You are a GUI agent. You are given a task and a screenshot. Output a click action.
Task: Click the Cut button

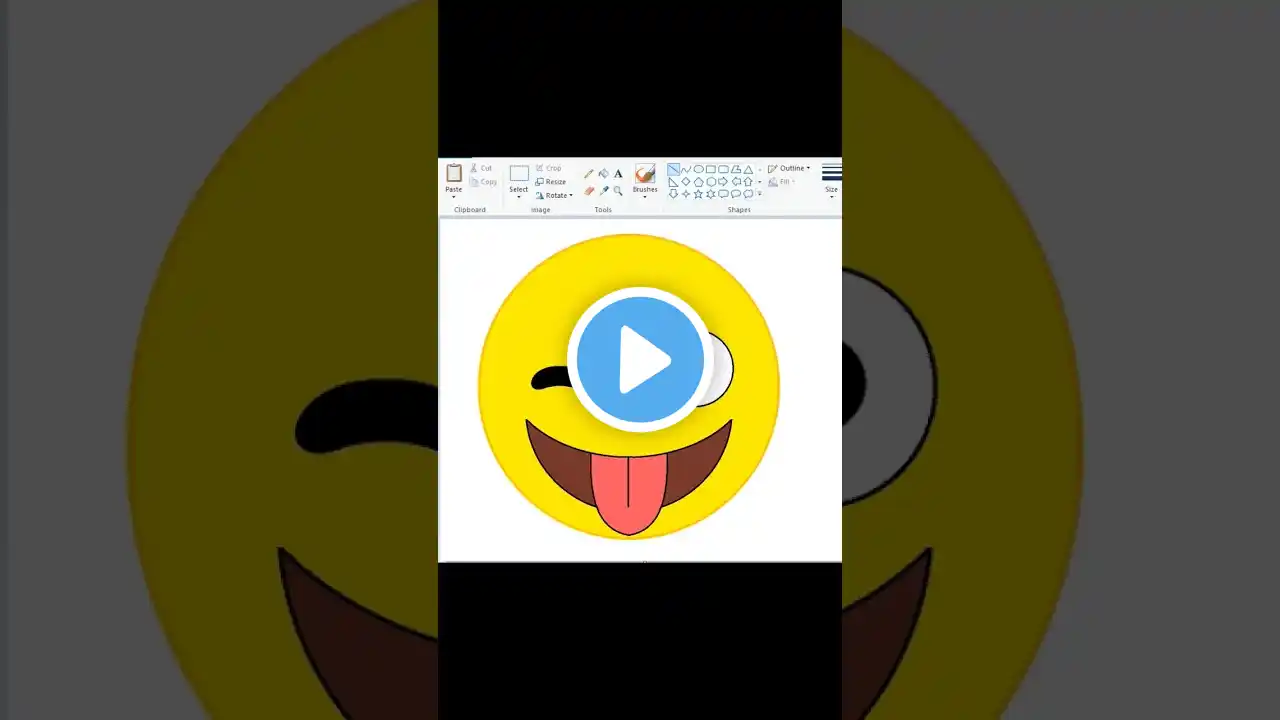pos(481,168)
